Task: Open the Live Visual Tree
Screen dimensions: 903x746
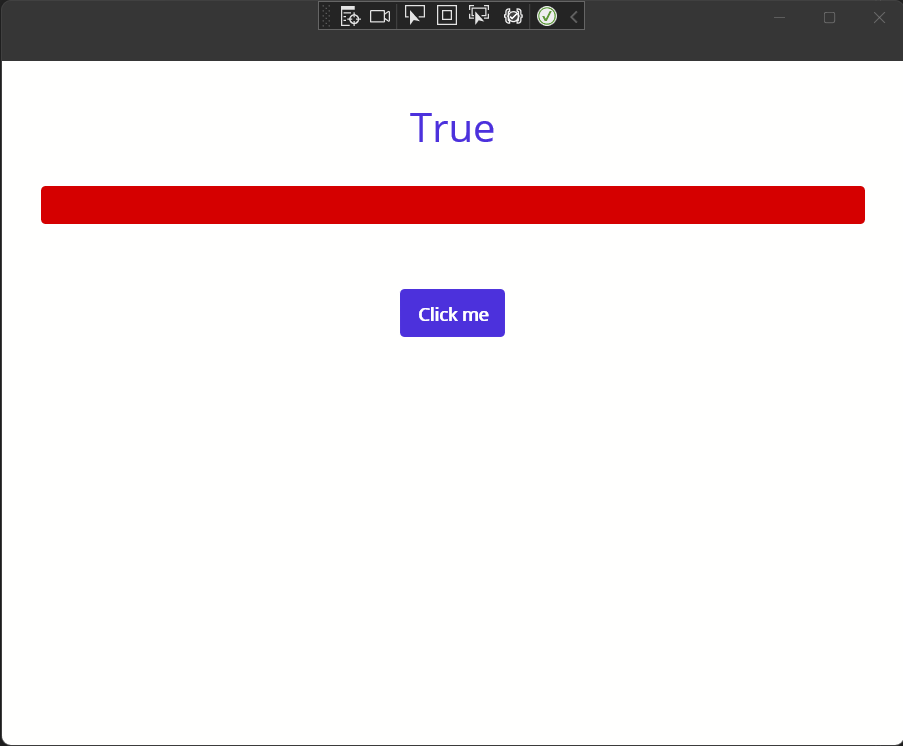Action: [350, 15]
